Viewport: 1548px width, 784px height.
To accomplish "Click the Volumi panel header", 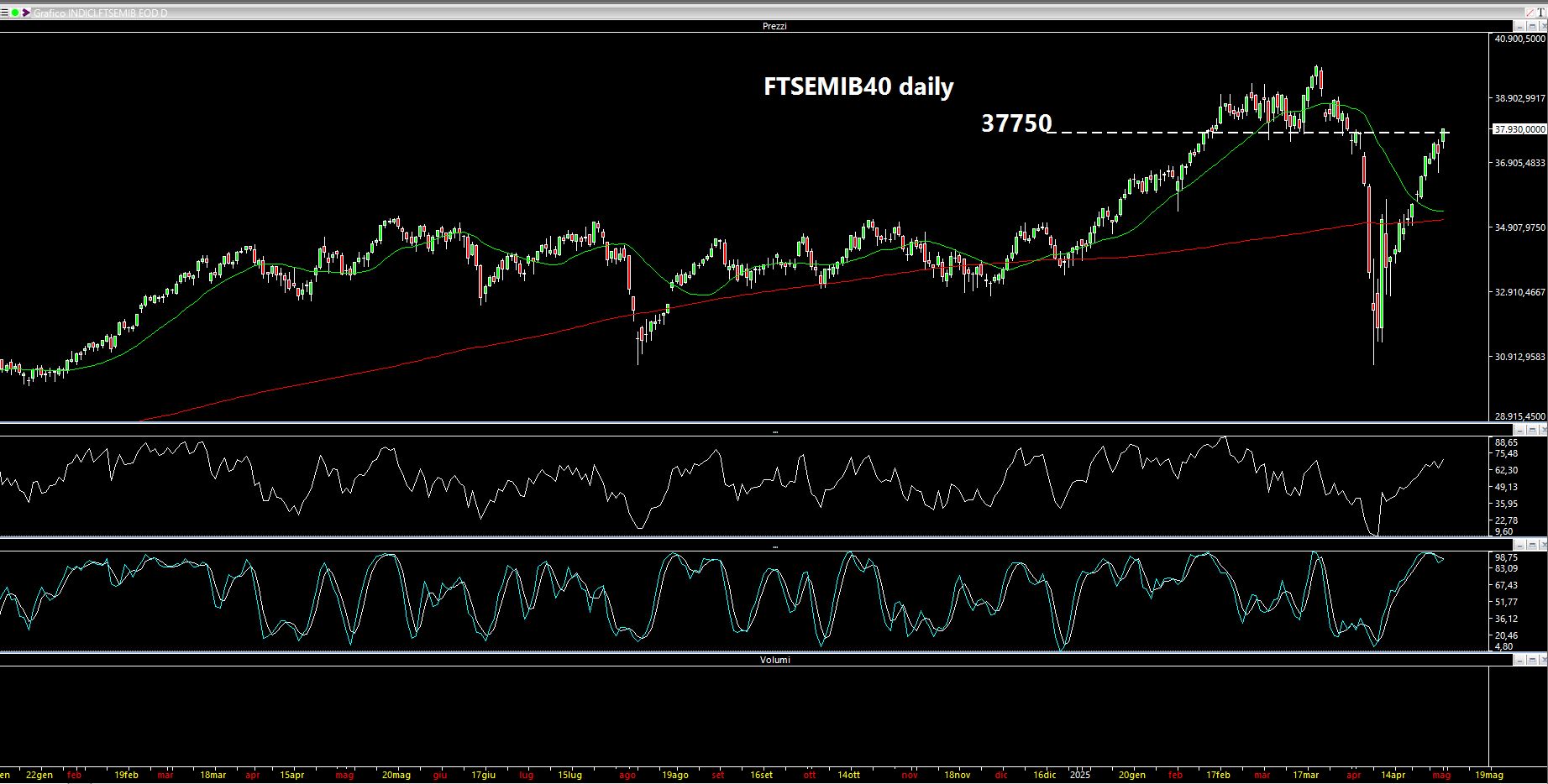I will [x=774, y=660].
